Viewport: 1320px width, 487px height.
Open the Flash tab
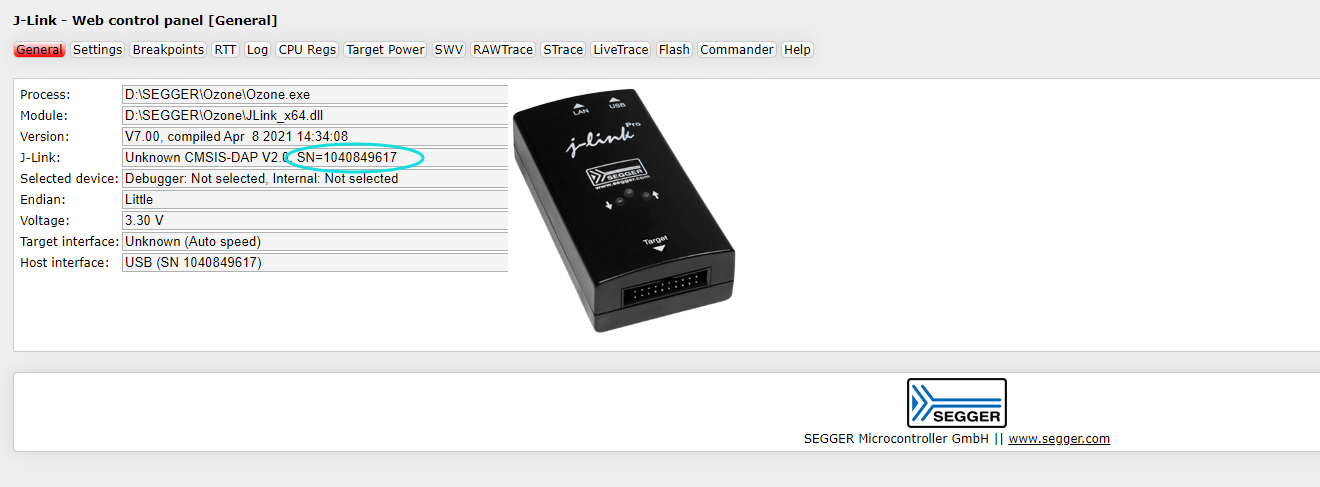tap(674, 49)
